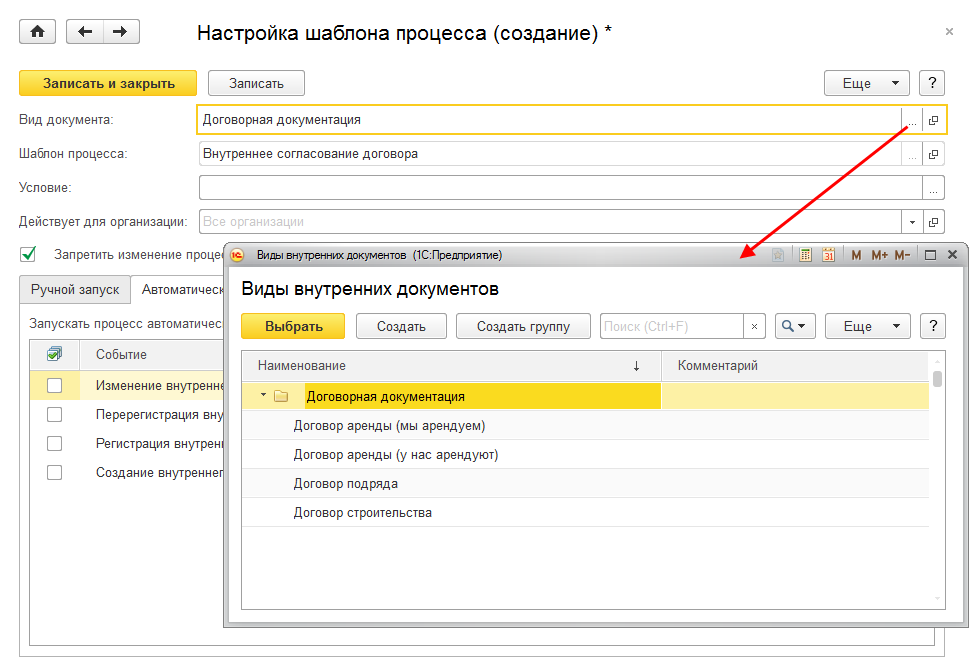Click the Условие input field
Image resolution: width=971 pixels, height=671 pixels.
coord(560,188)
